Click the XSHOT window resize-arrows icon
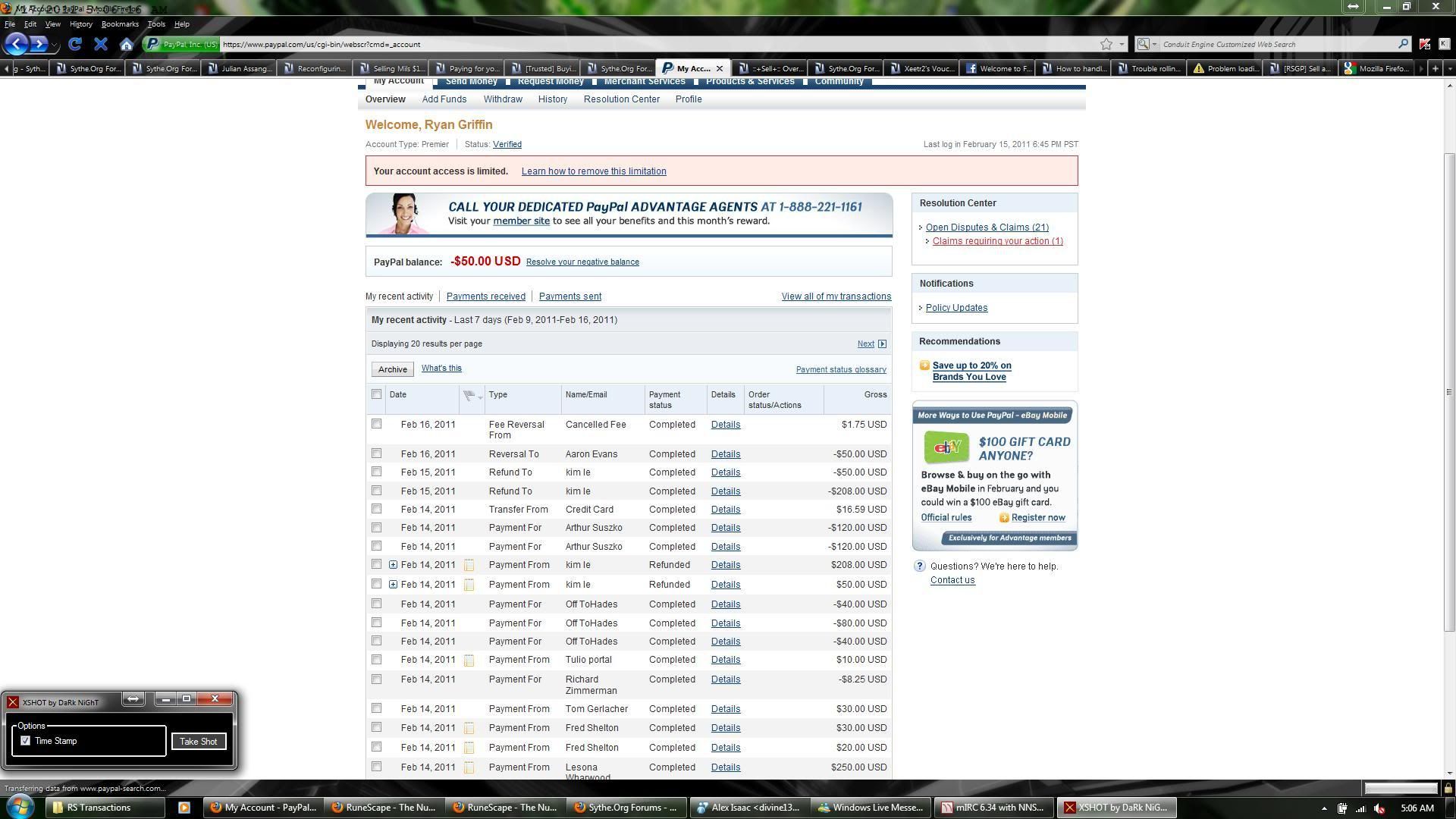1456x819 pixels. coord(133,698)
